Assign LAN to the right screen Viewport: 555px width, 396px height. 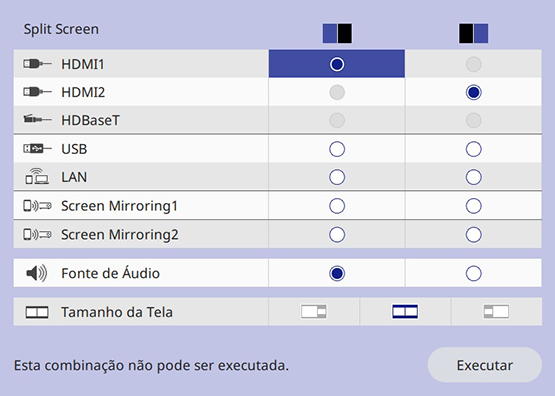tap(474, 177)
